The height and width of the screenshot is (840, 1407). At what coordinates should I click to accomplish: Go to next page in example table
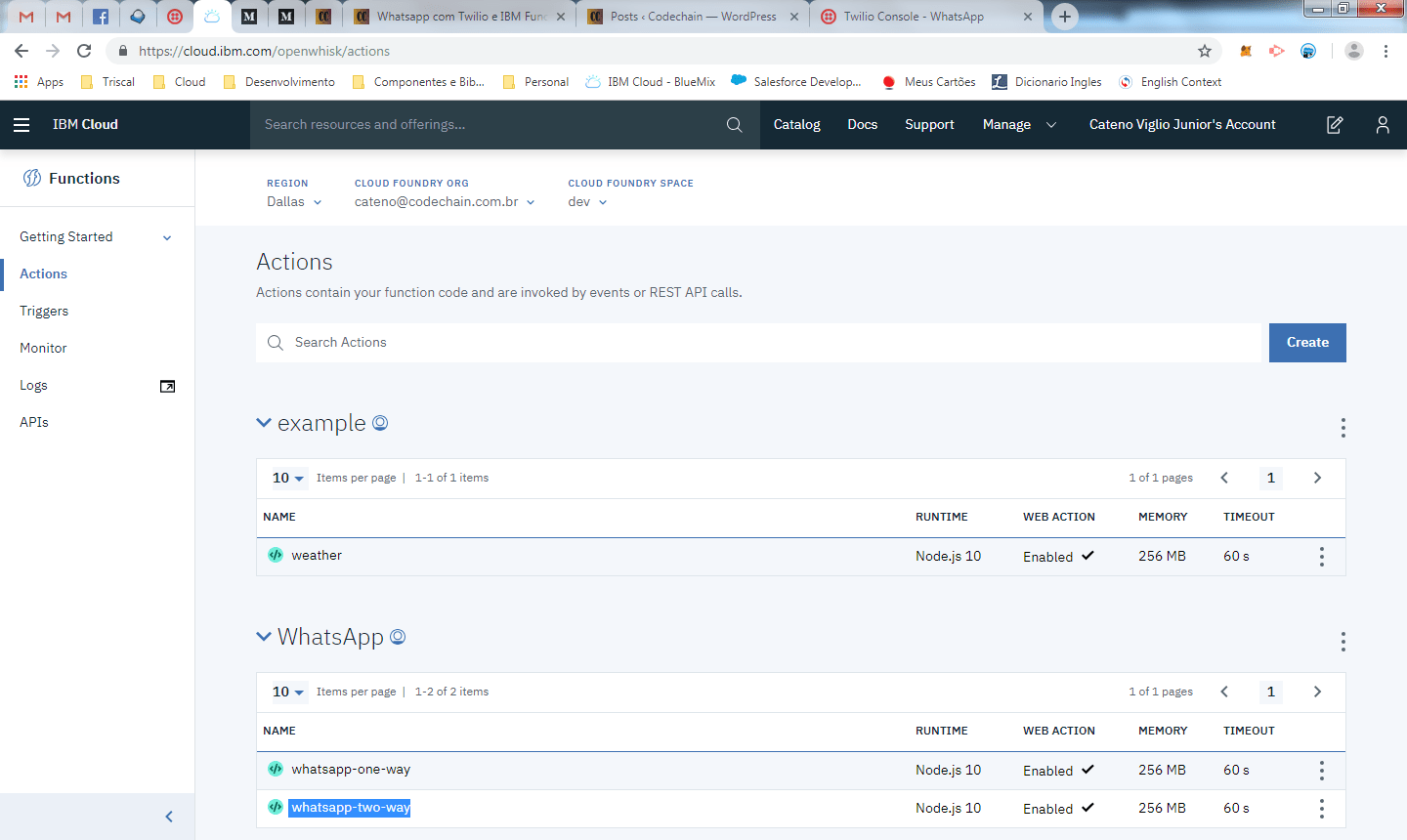coord(1317,478)
